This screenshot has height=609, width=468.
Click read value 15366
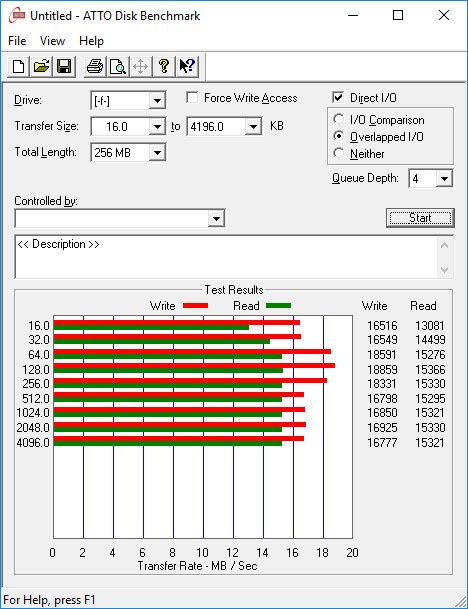click(x=430, y=369)
